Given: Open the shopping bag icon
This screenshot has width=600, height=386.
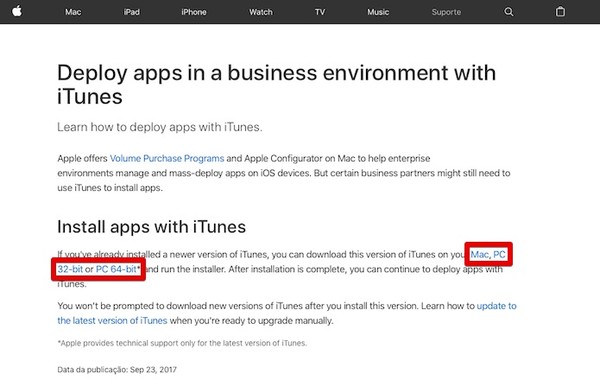Looking at the screenshot, I should pos(560,11).
